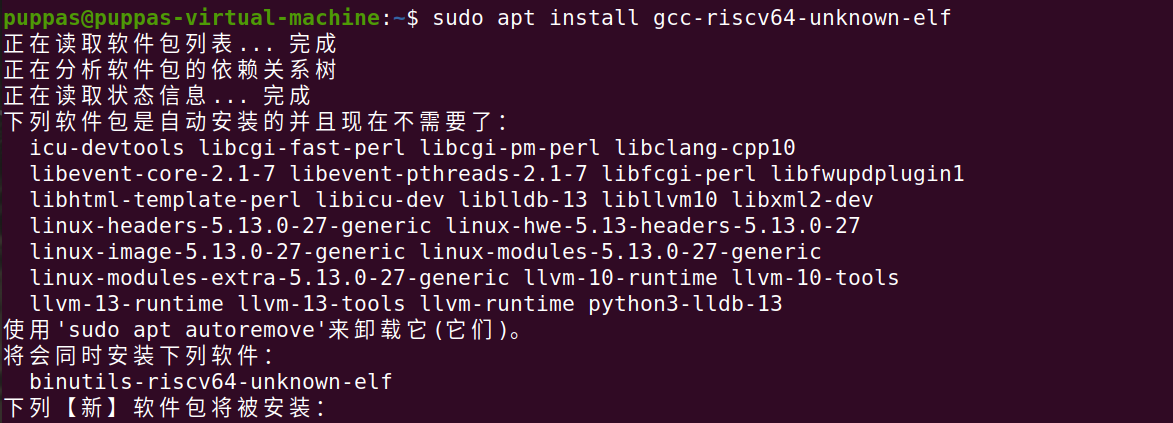Screen dimensions: 1173x423
Task: Click the llvm-13-runtime package name
Action: [x=127, y=304]
